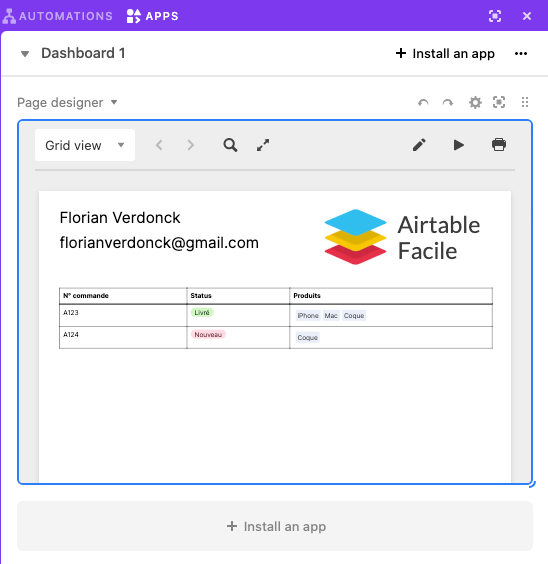Screen dimensions: 548x564
Task: Toggle fullscreen for apps panel
Action: (x=495, y=16)
